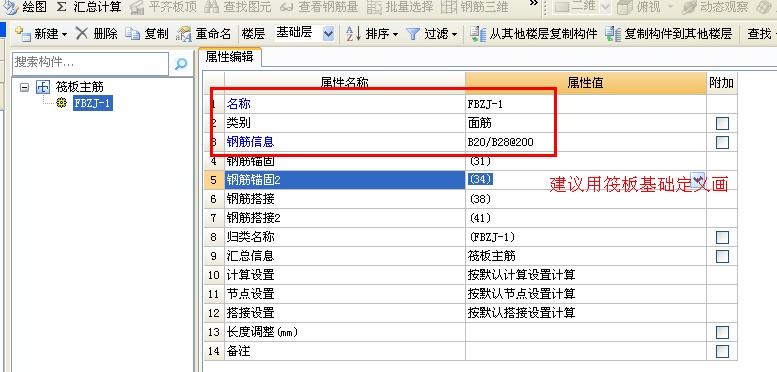Click the 按默认计算设置计算 cell
This screenshot has width=777, height=372.
tap(586, 275)
